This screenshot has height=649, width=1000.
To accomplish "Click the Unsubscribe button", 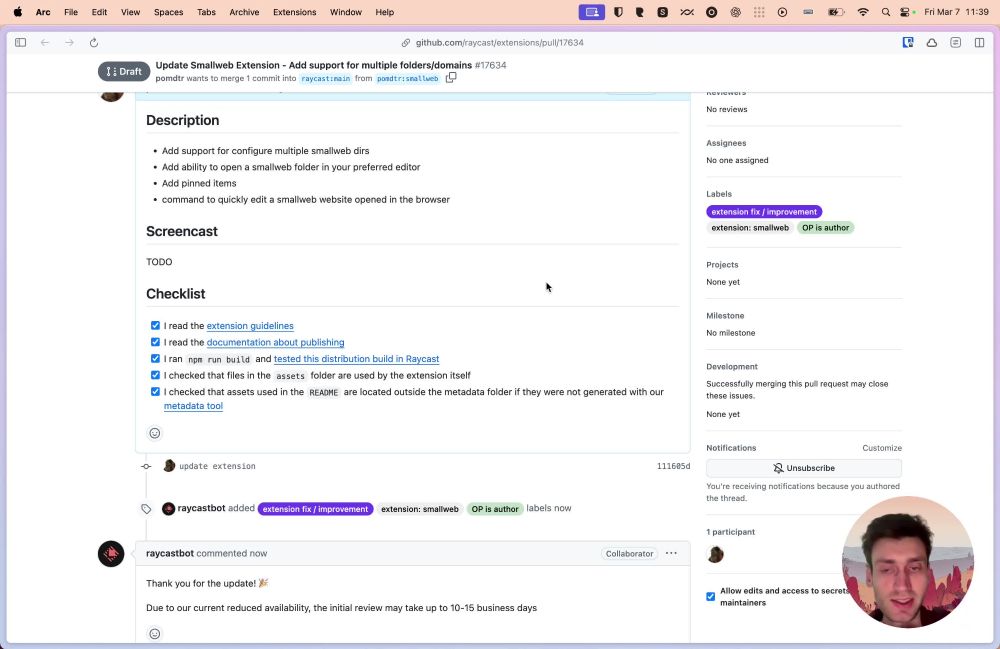I will coord(804,468).
